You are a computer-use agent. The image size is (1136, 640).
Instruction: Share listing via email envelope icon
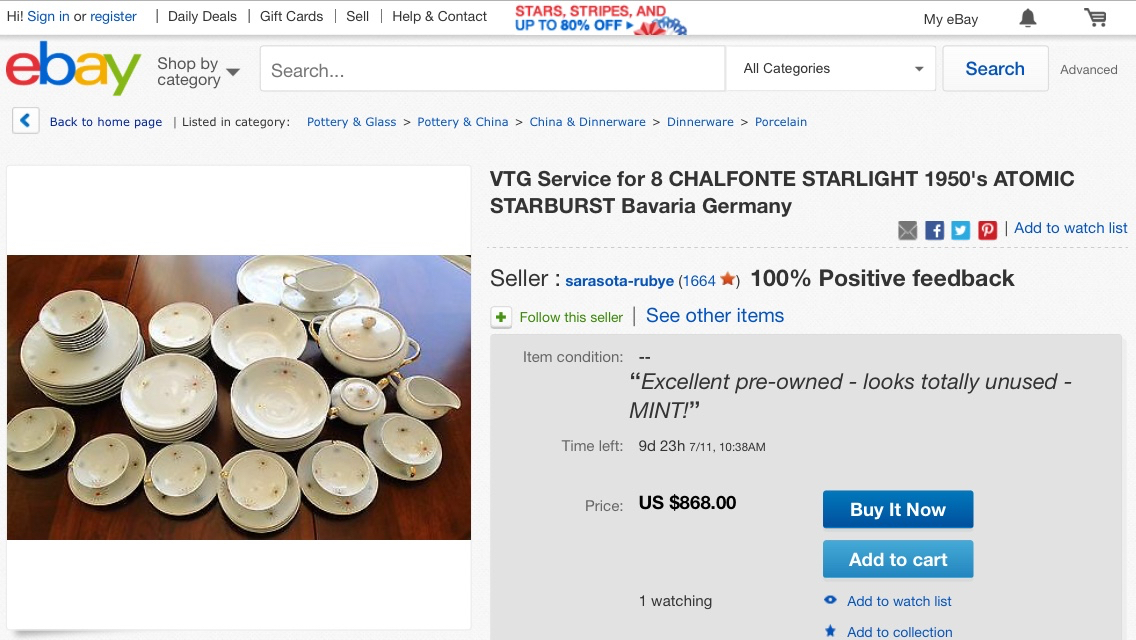click(x=908, y=230)
